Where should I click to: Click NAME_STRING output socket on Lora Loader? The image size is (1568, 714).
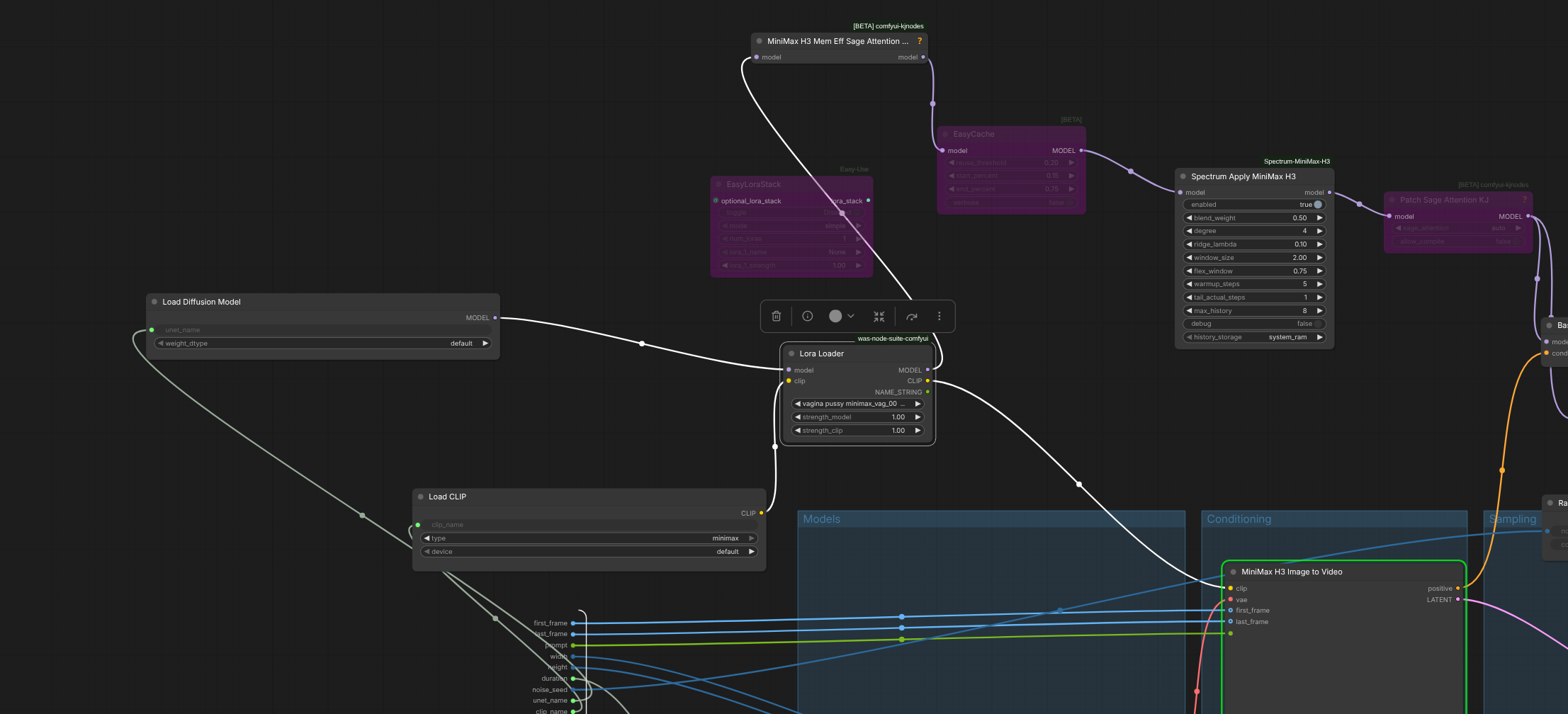(x=927, y=392)
